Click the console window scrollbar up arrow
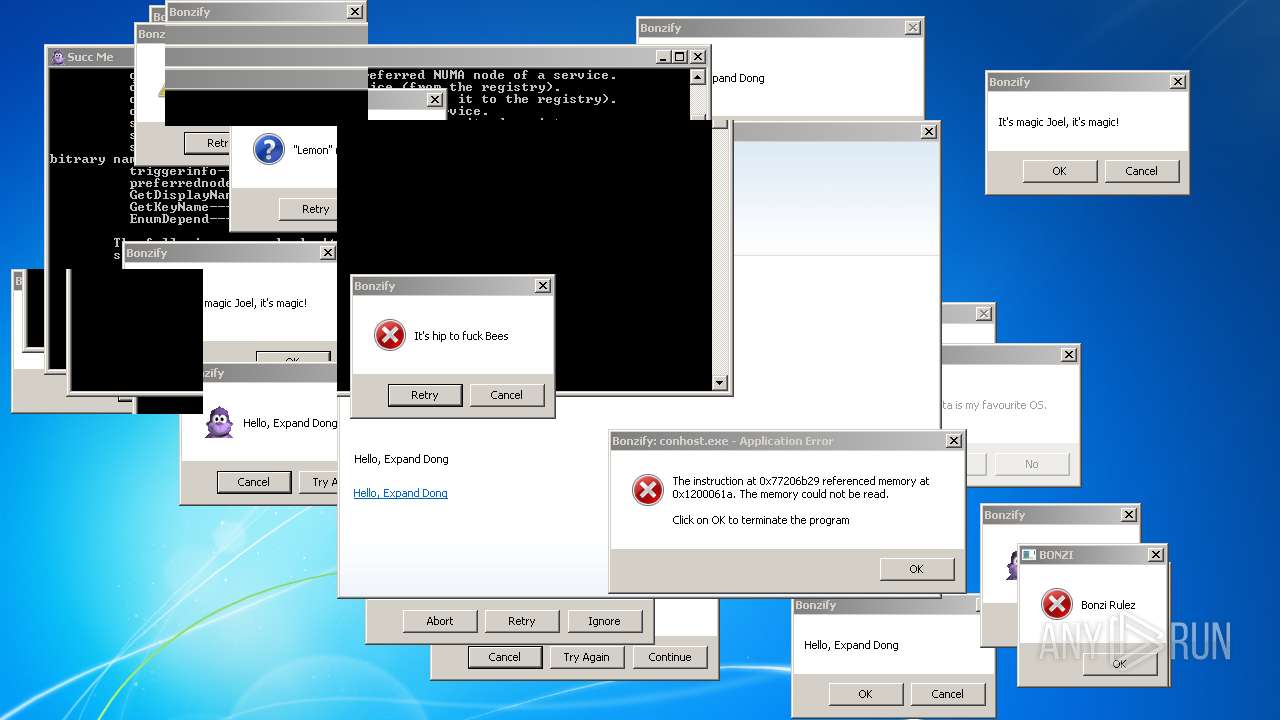The width and height of the screenshot is (1280, 720). tap(698, 75)
